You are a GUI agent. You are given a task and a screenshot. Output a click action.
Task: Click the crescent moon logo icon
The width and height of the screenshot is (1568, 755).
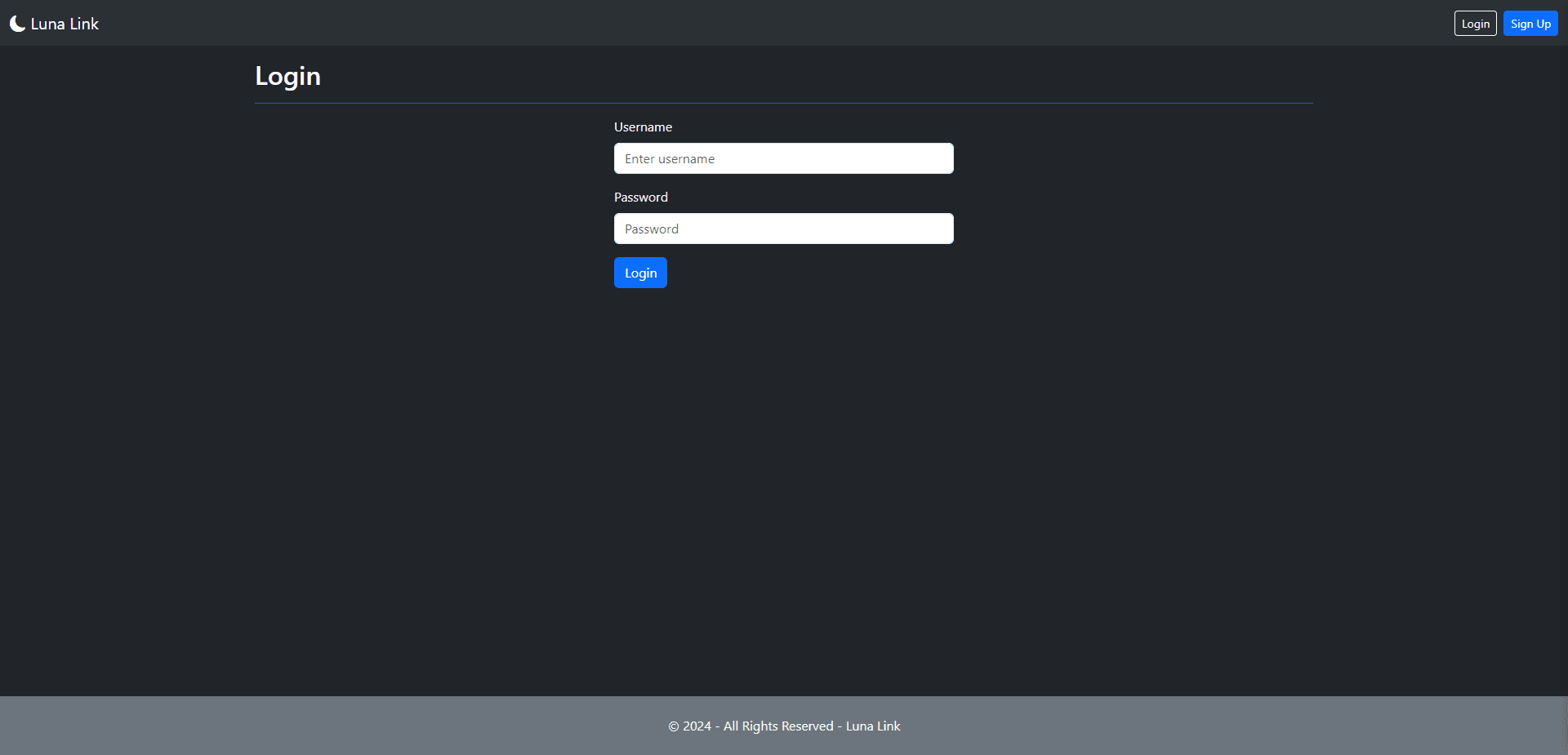tap(17, 24)
